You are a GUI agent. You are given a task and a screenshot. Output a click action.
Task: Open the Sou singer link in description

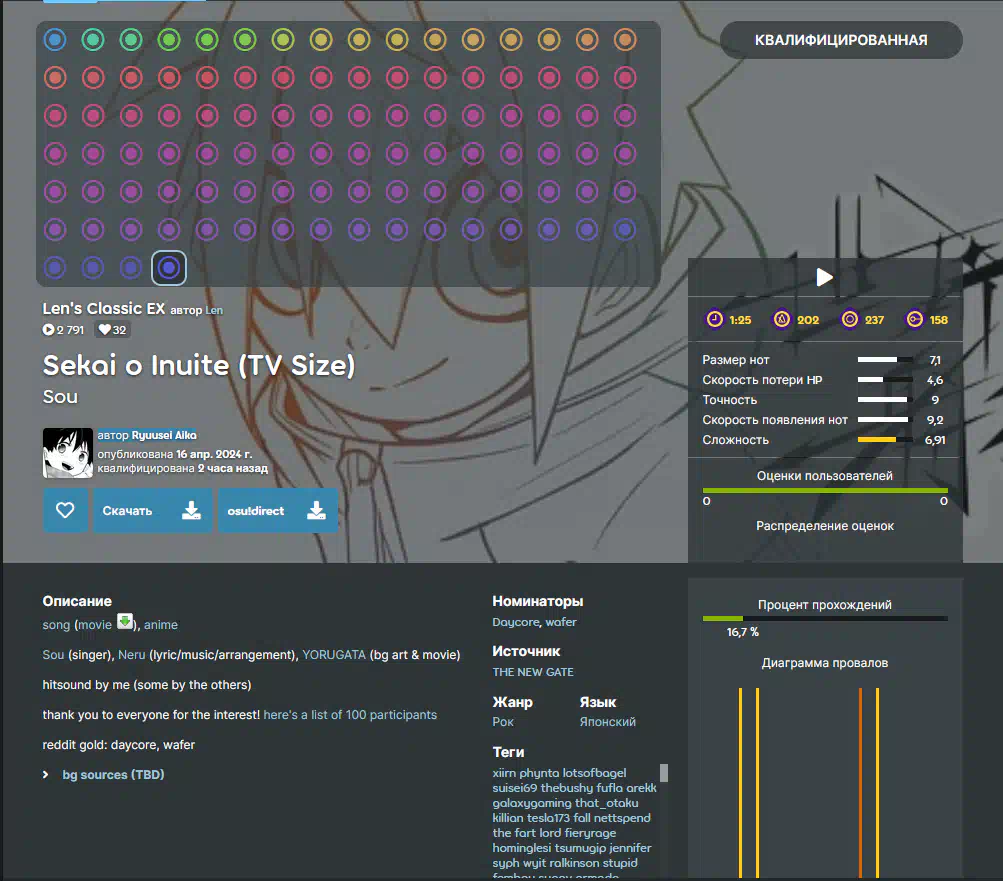coord(53,655)
